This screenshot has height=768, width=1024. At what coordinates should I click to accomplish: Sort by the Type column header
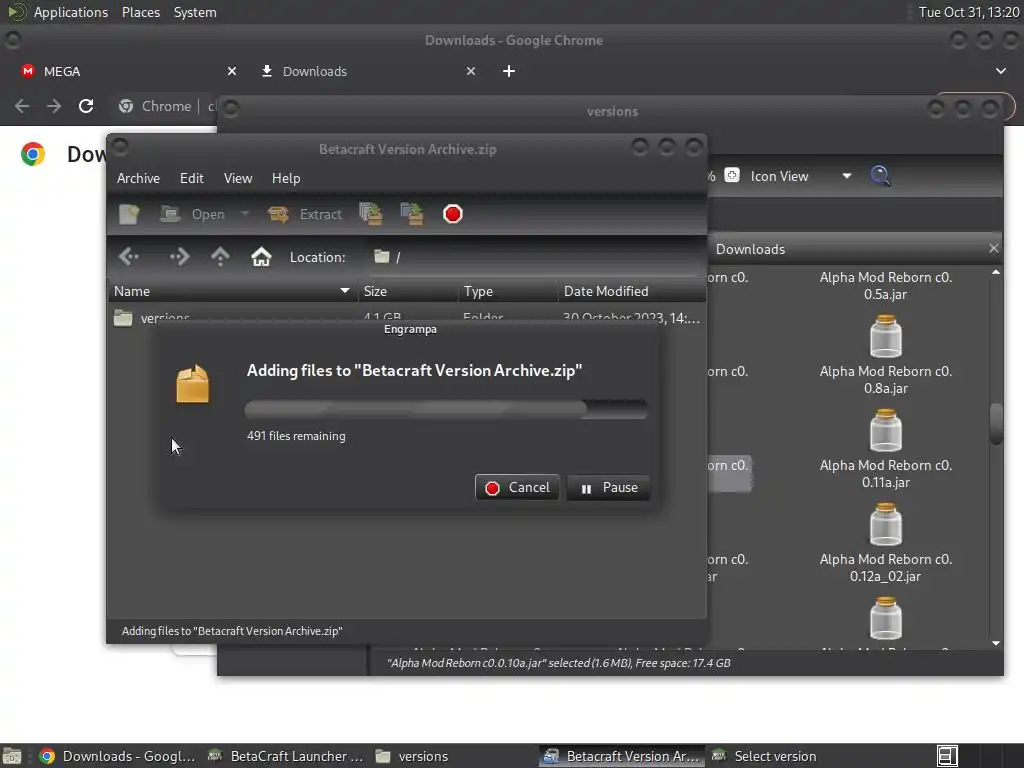click(x=508, y=291)
